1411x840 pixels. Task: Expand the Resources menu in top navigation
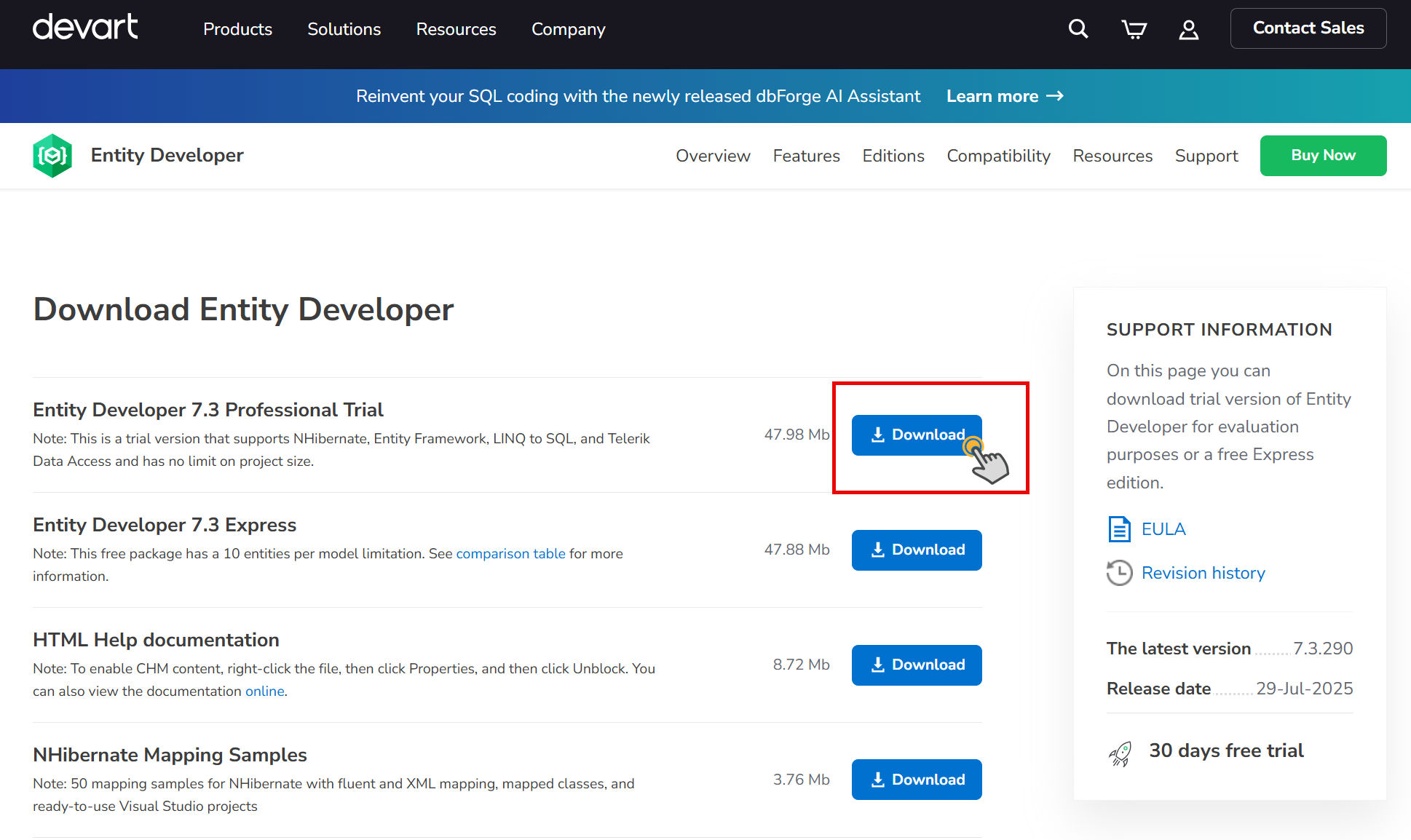tap(456, 29)
